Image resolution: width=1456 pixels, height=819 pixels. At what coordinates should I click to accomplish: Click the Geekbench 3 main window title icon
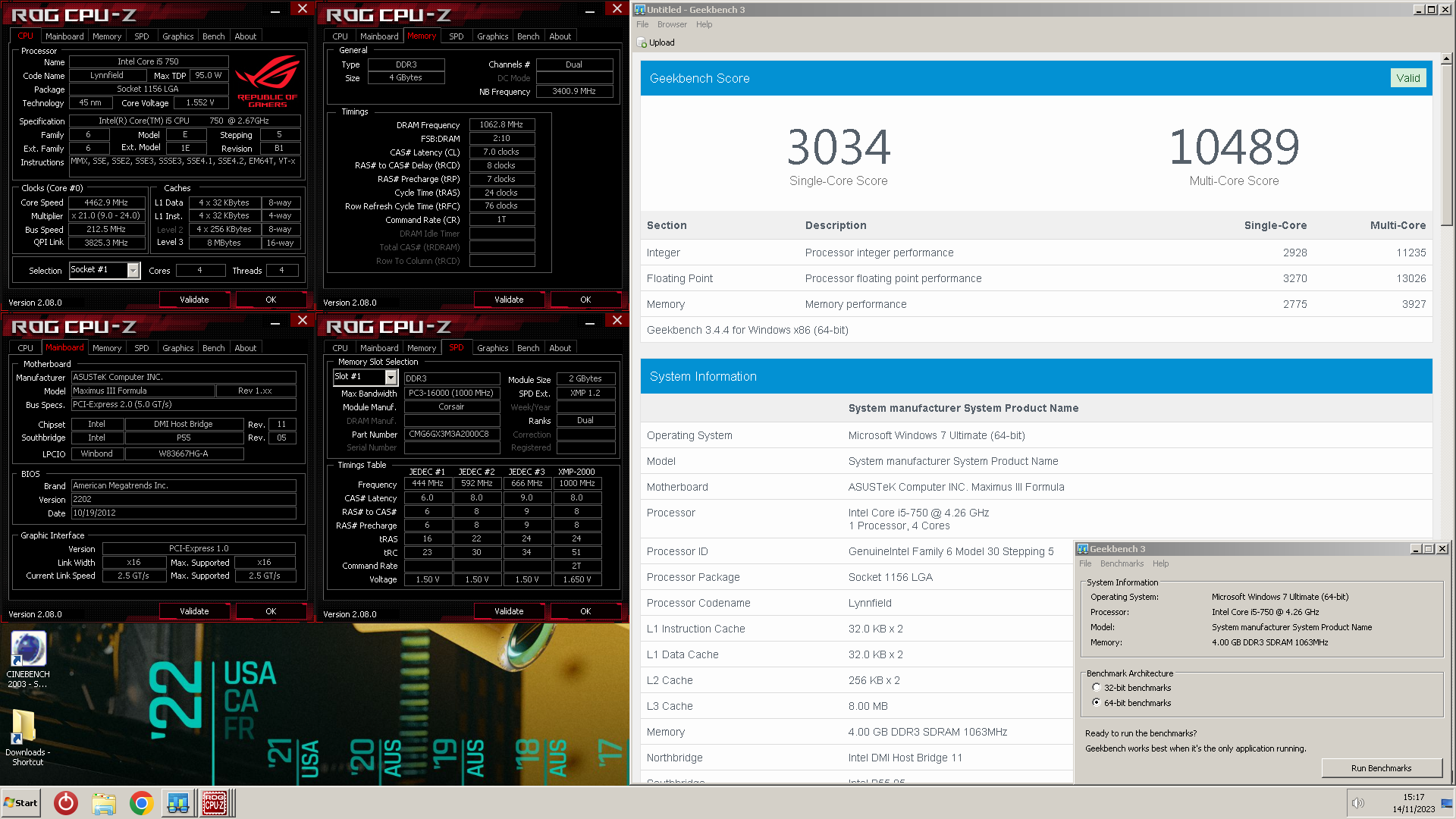coord(640,10)
